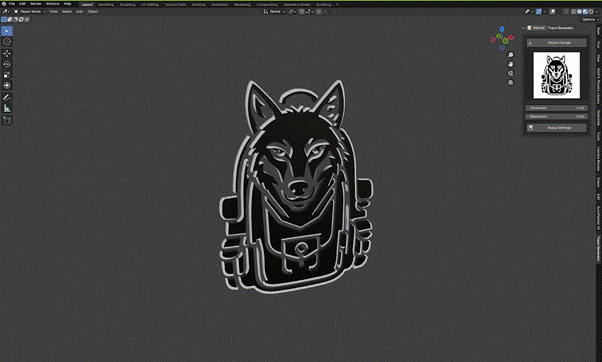Open the snapping options dropdown
The image size is (602, 362).
point(309,12)
